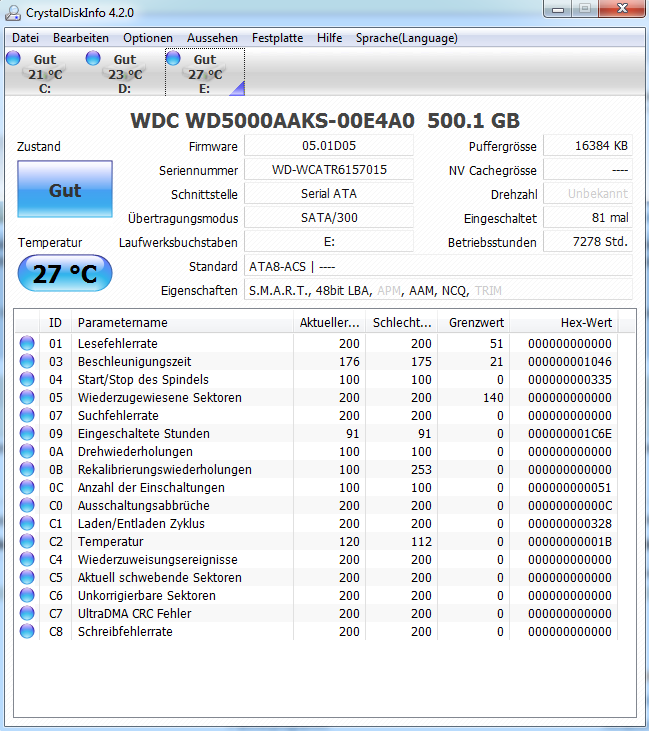Select hex value 000000001046

[570, 362]
